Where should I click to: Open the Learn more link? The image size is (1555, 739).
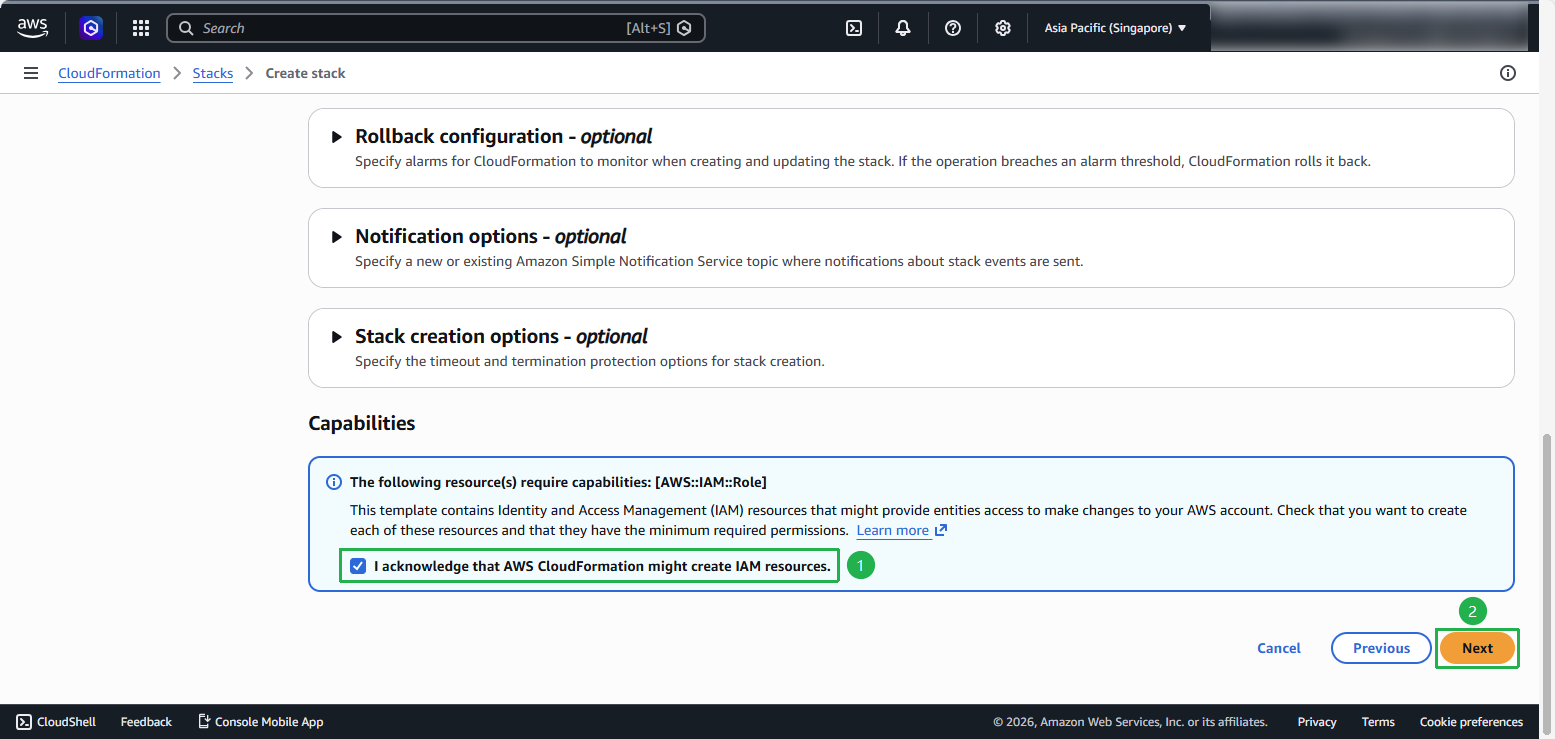coord(893,530)
